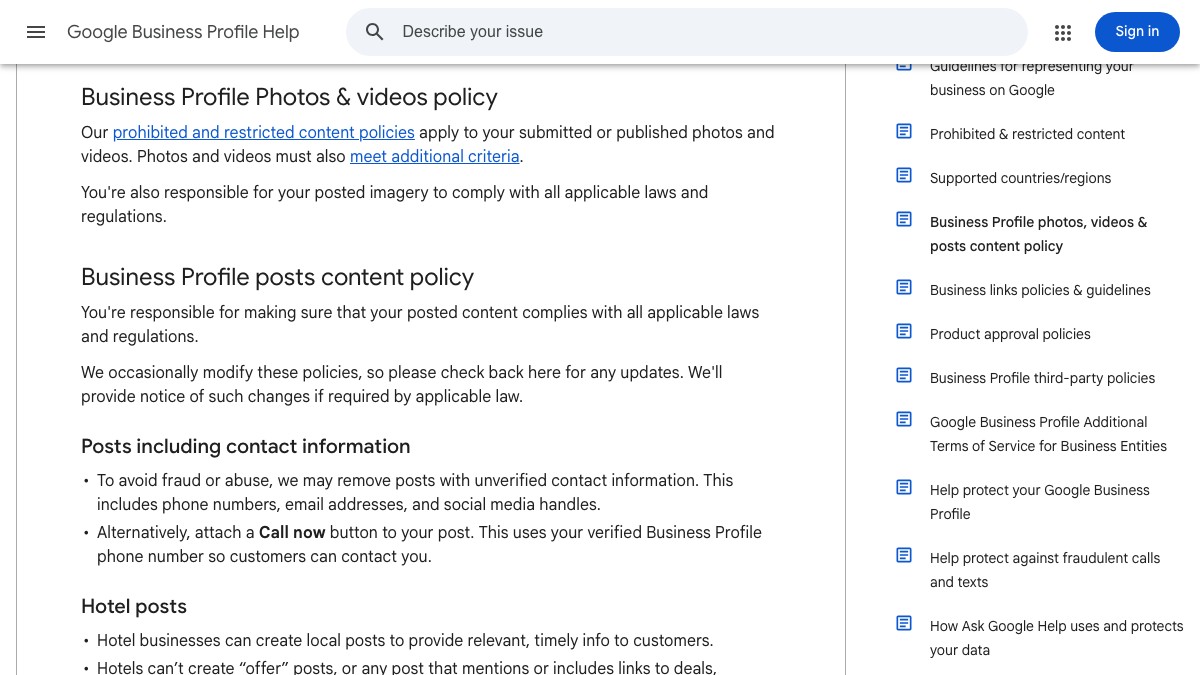Follow meet additional criteria link
The height and width of the screenshot is (675, 1200).
(434, 156)
